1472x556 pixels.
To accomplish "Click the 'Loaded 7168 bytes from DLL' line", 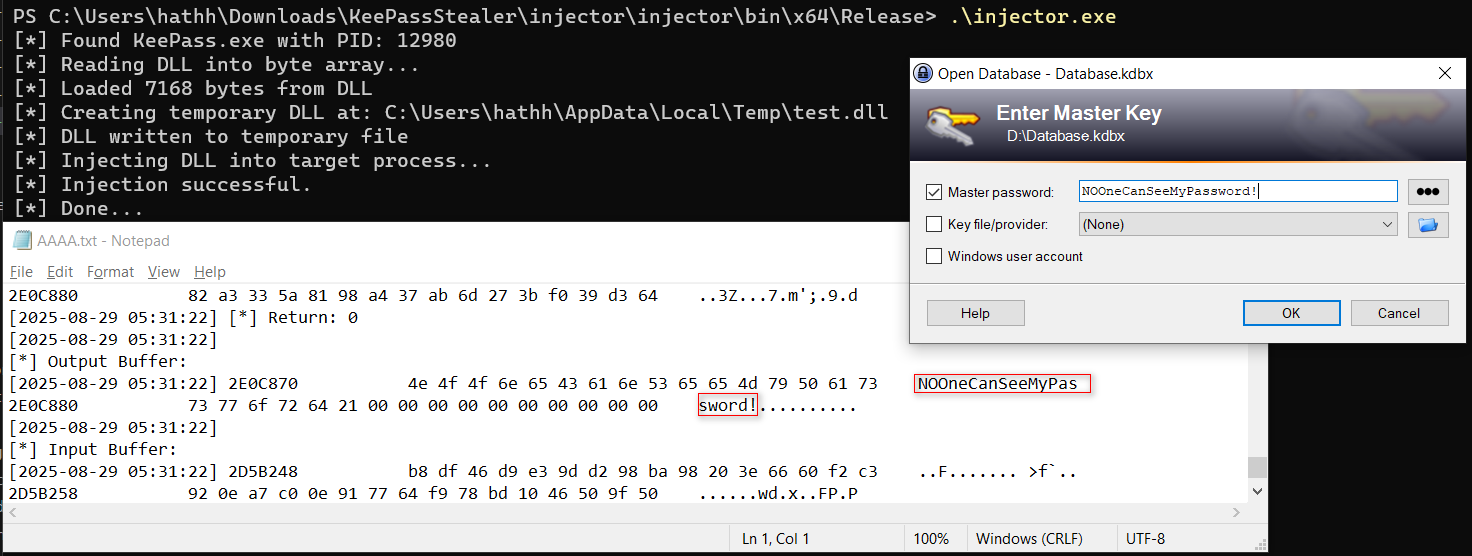I will 216,89.
